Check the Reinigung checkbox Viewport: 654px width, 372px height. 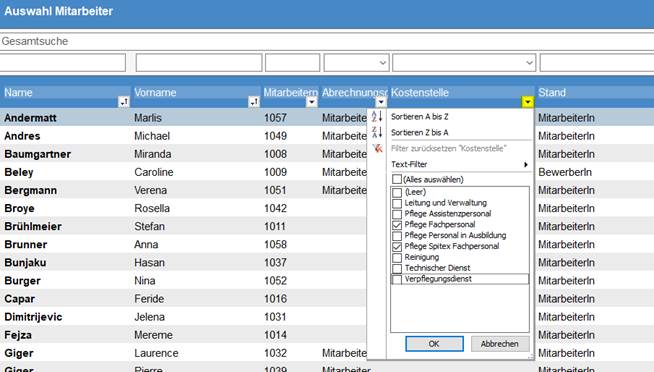[397, 257]
